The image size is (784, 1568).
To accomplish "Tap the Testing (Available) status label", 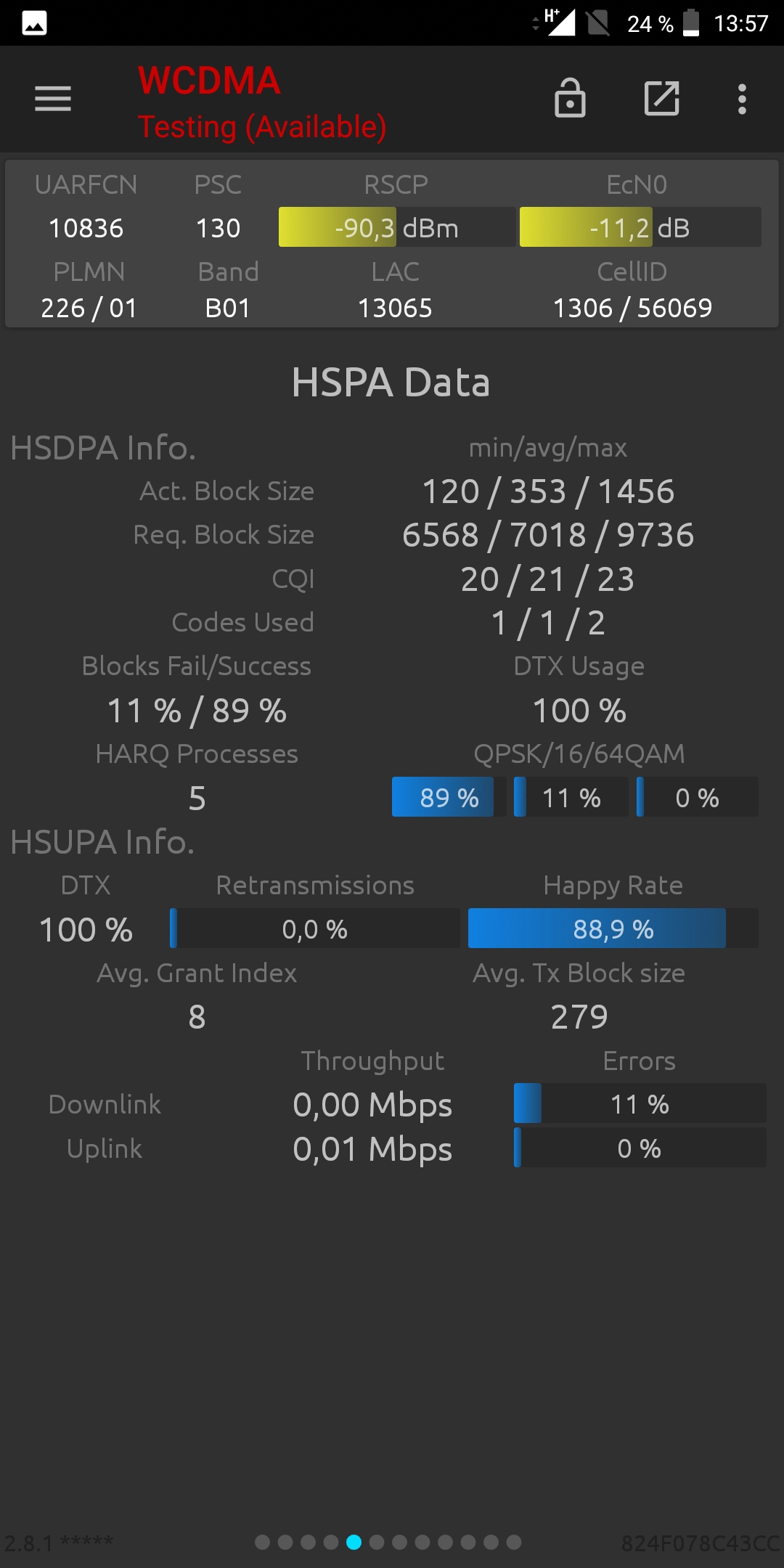I will coord(262,127).
